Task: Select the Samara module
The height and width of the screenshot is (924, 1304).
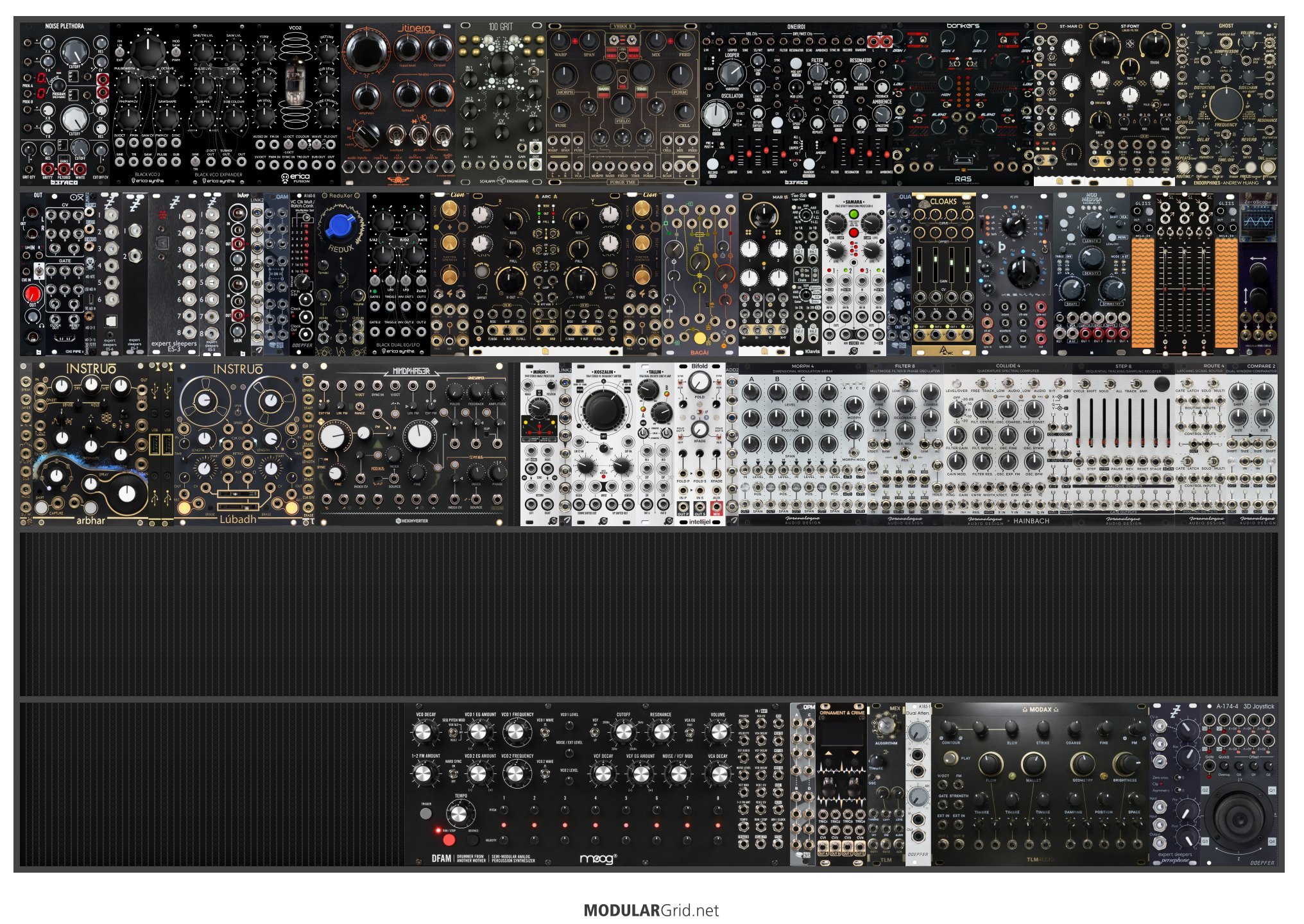Action: 854,274
